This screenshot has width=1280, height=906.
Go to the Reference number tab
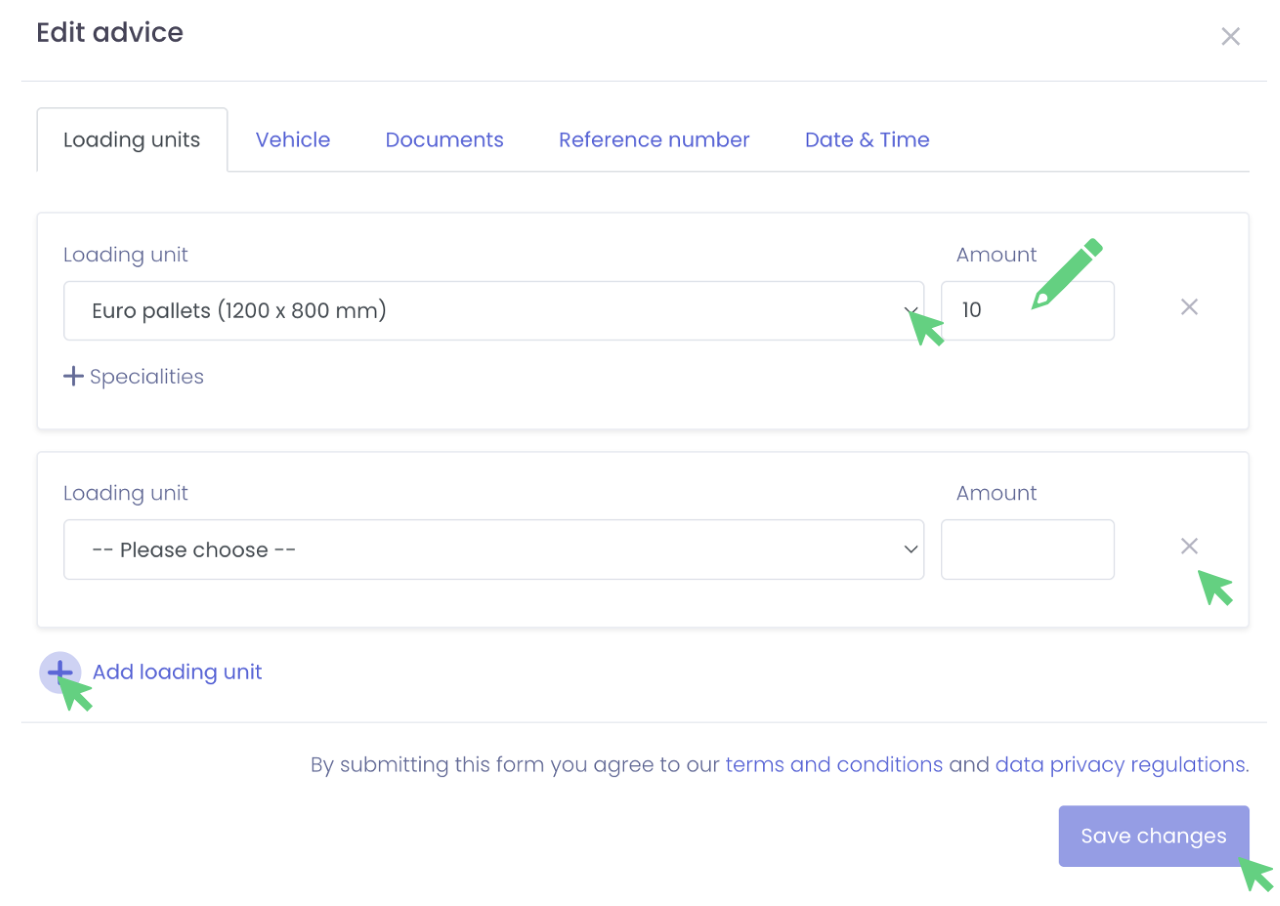tap(654, 140)
